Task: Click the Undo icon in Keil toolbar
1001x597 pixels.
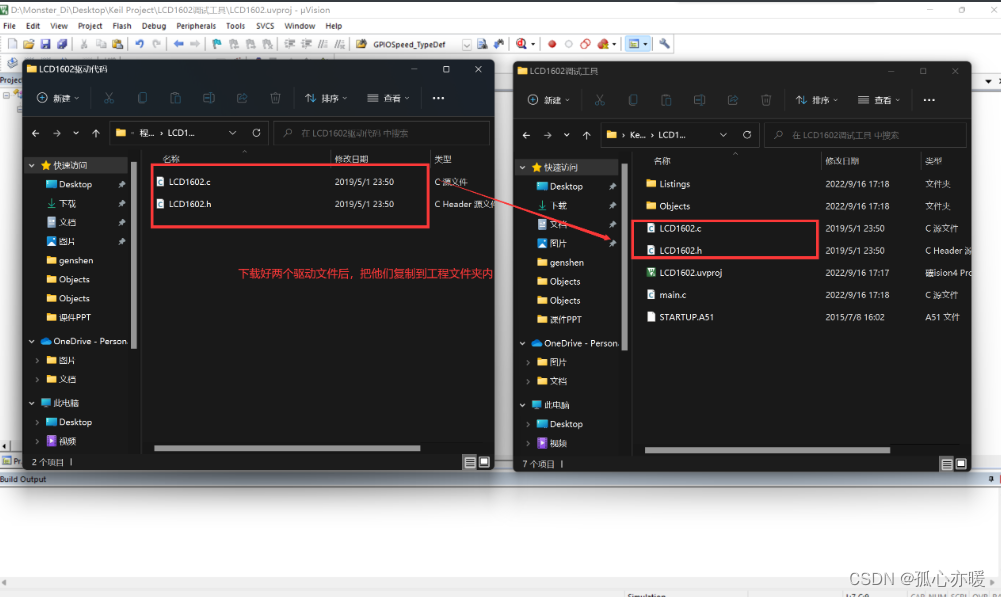Action: point(139,44)
